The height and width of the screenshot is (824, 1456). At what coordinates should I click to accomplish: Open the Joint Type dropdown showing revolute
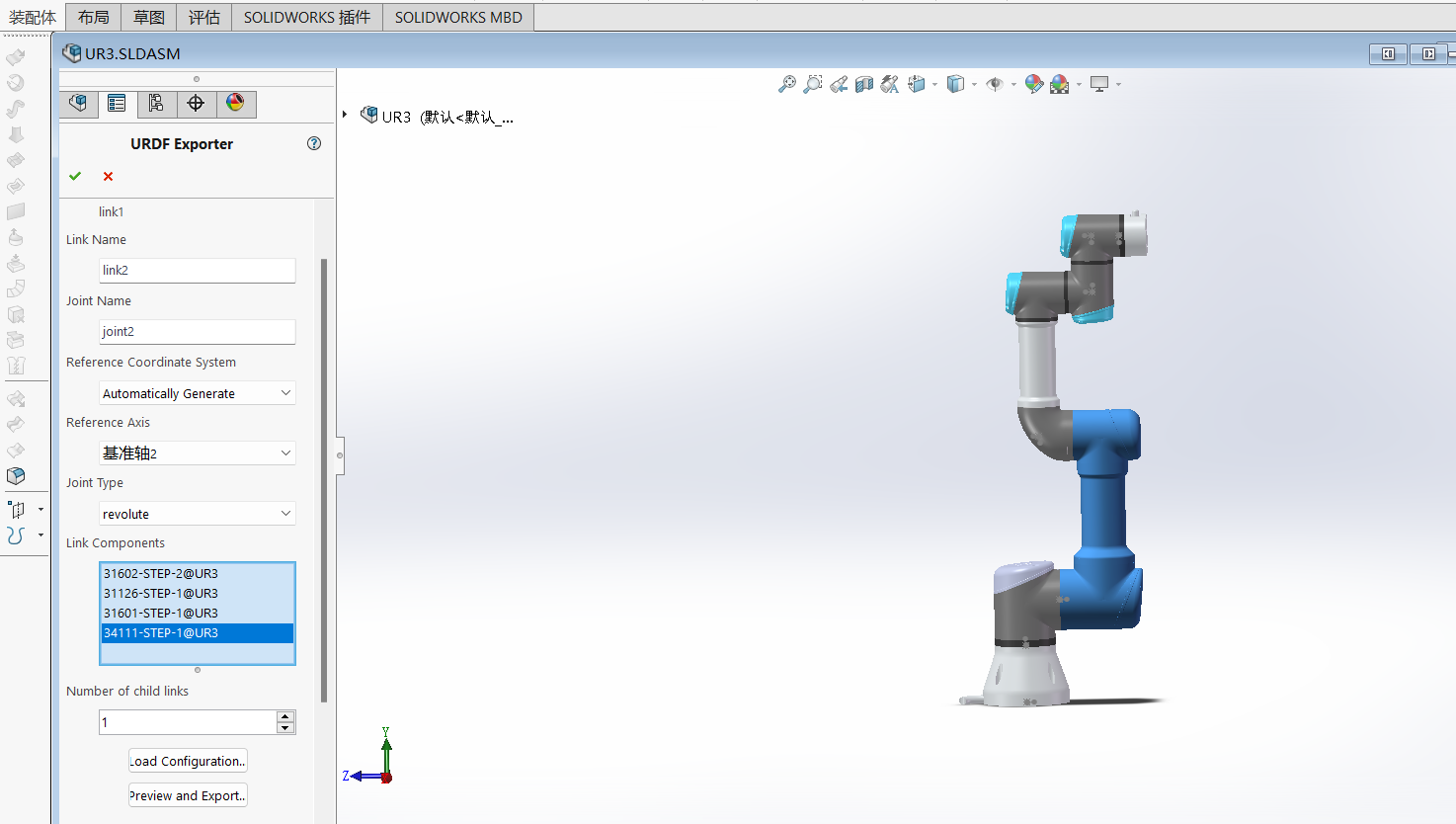(x=198, y=514)
